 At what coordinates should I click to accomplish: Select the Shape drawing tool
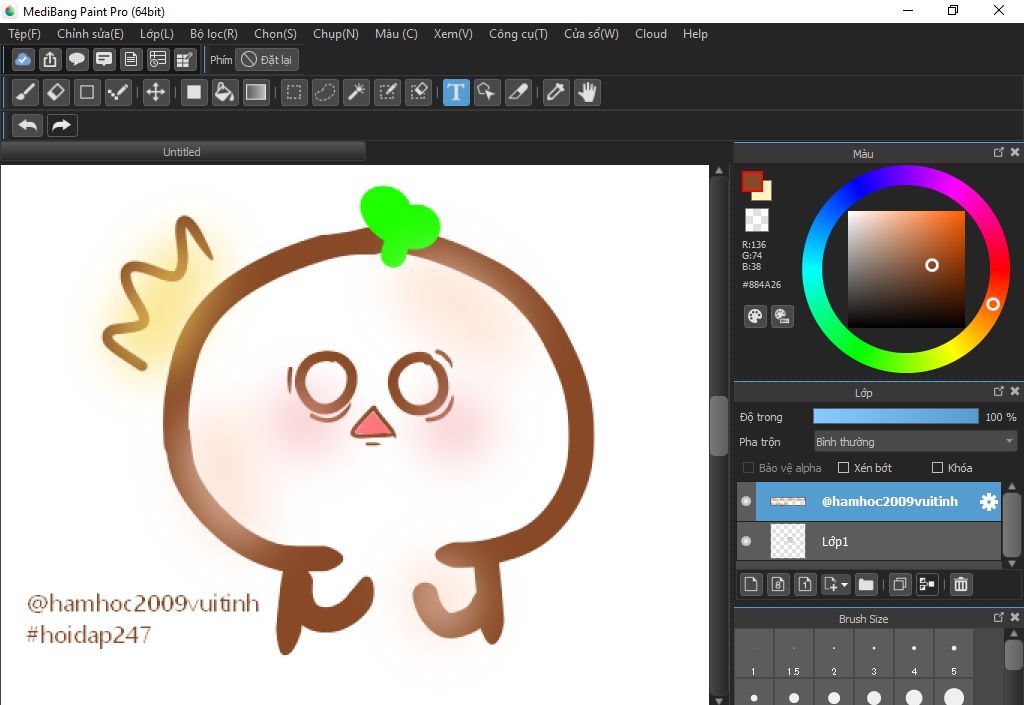click(x=87, y=93)
